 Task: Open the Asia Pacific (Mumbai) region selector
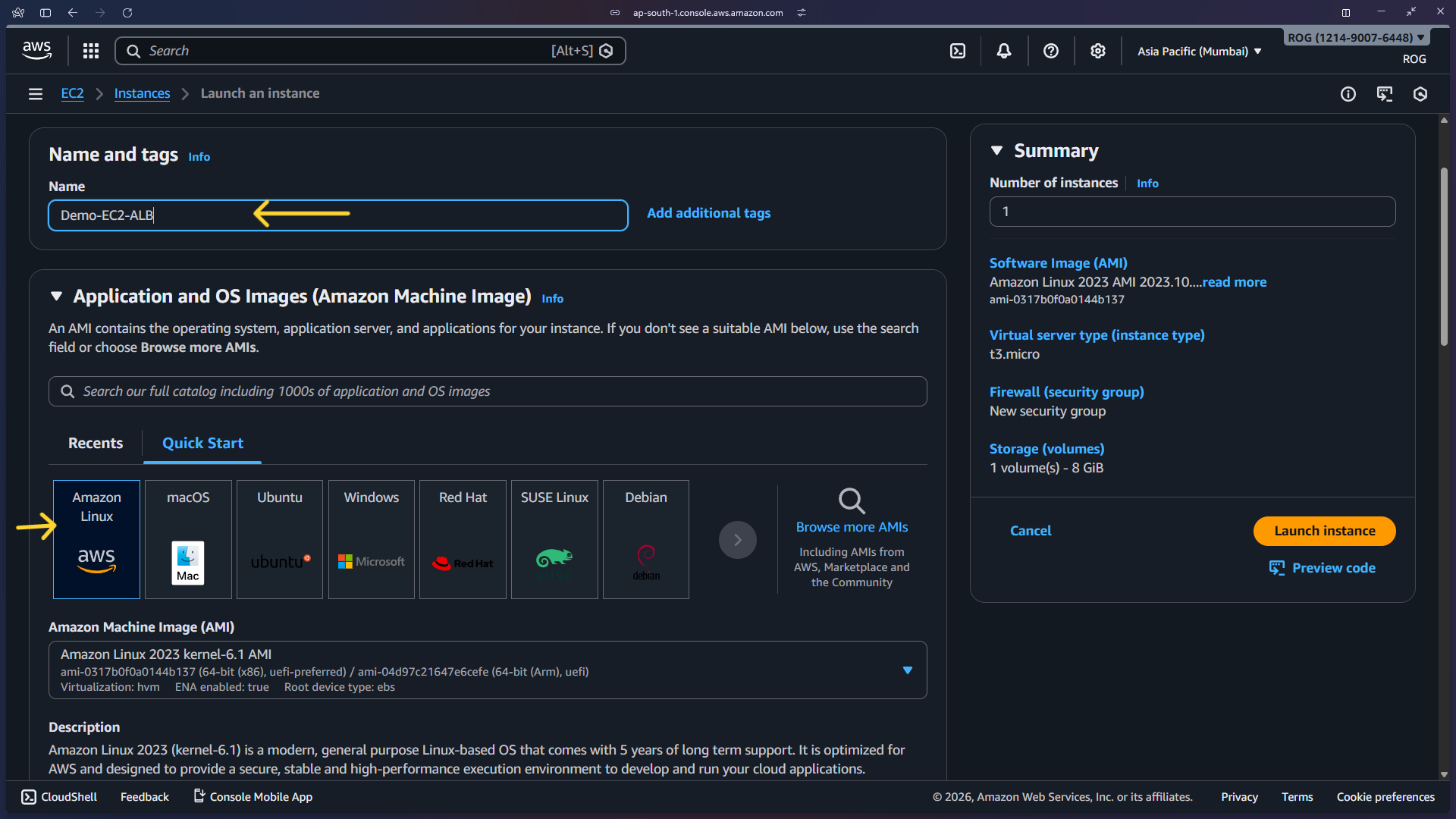[1198, 51]
